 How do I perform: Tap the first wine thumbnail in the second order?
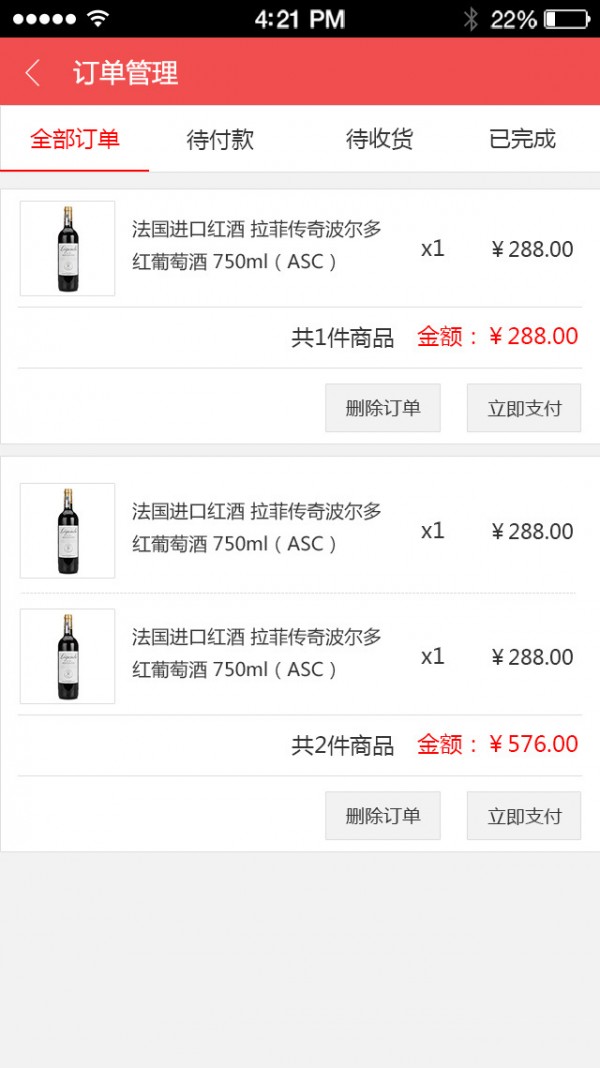pyautogui.click(x=68, y=531)
